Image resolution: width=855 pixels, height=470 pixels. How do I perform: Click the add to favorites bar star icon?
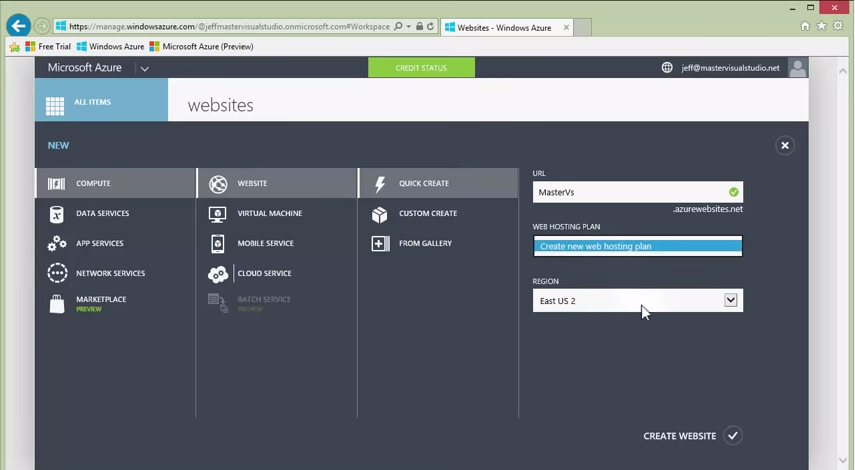point(15,47)
